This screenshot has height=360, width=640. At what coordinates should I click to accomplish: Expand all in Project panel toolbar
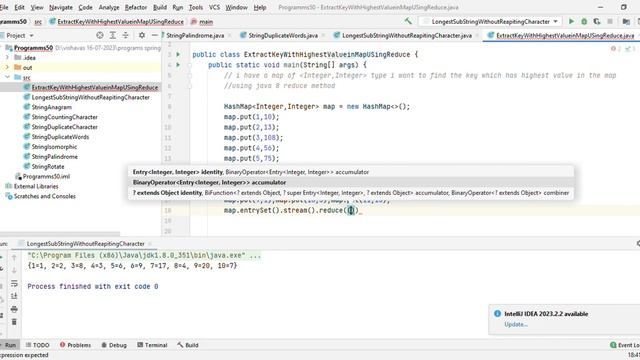pyautogui.click(x=113, y=36)
